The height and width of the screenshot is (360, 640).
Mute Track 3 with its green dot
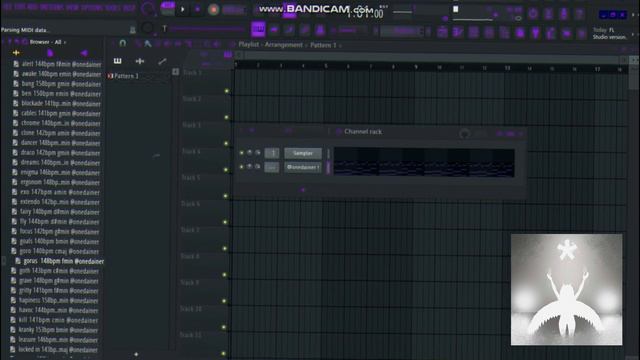(x=226, y=144)
